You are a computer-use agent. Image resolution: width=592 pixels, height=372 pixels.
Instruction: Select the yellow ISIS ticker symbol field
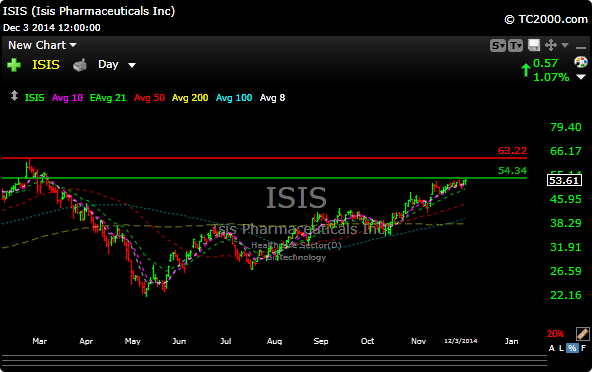(46, 65)
